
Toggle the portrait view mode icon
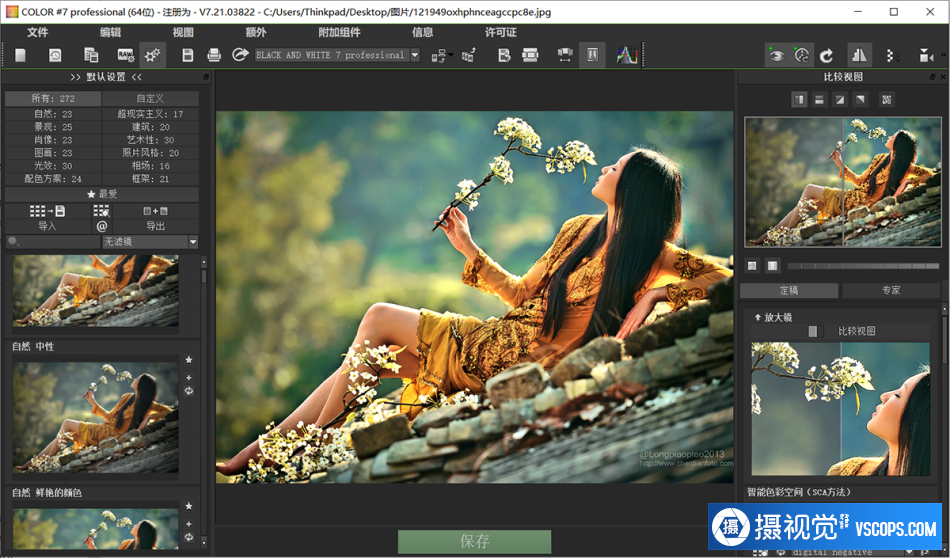(593, 55)
